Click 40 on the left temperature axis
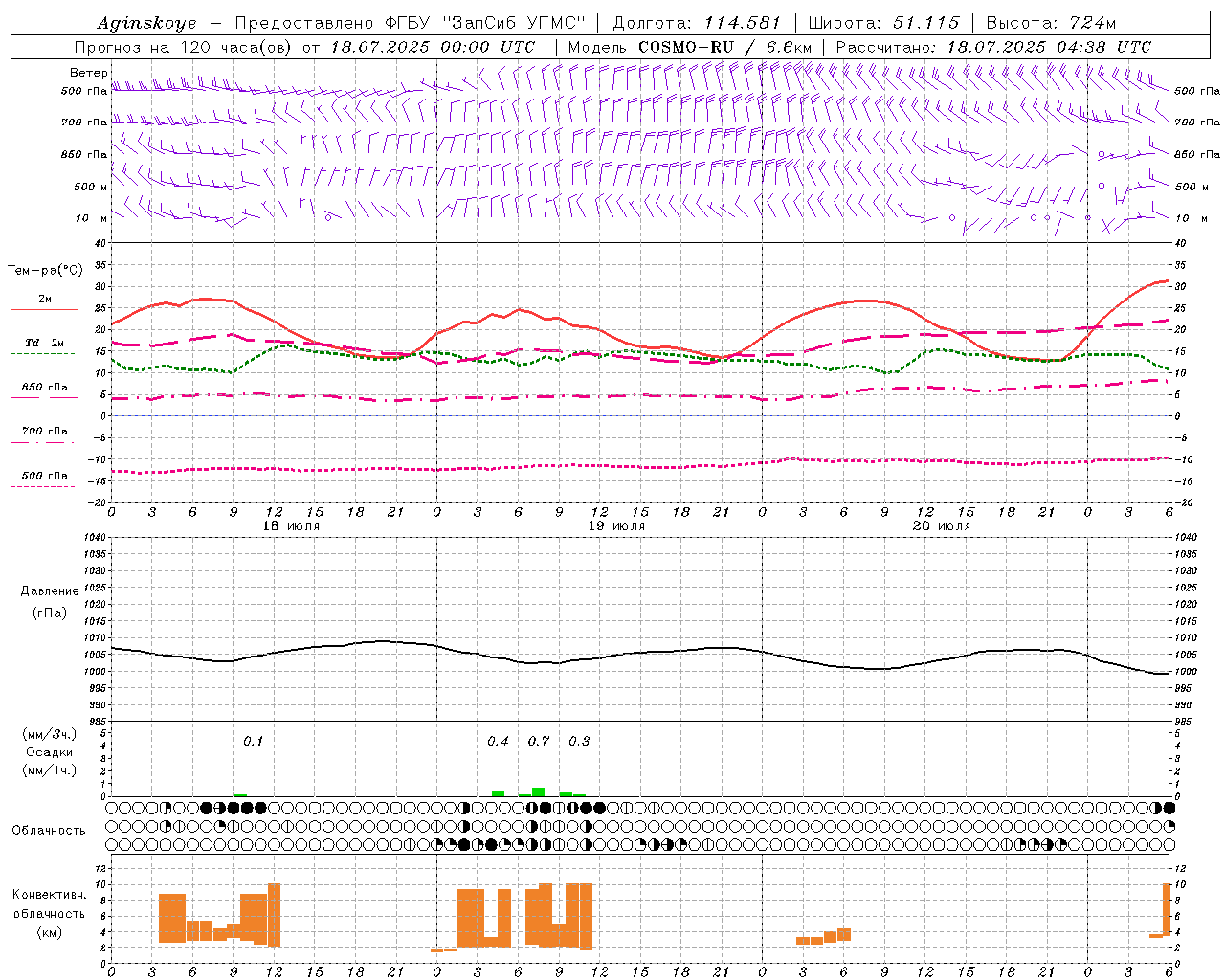Image resolution: width=1225 pixels, height=980 pixels. click(100, 243)
